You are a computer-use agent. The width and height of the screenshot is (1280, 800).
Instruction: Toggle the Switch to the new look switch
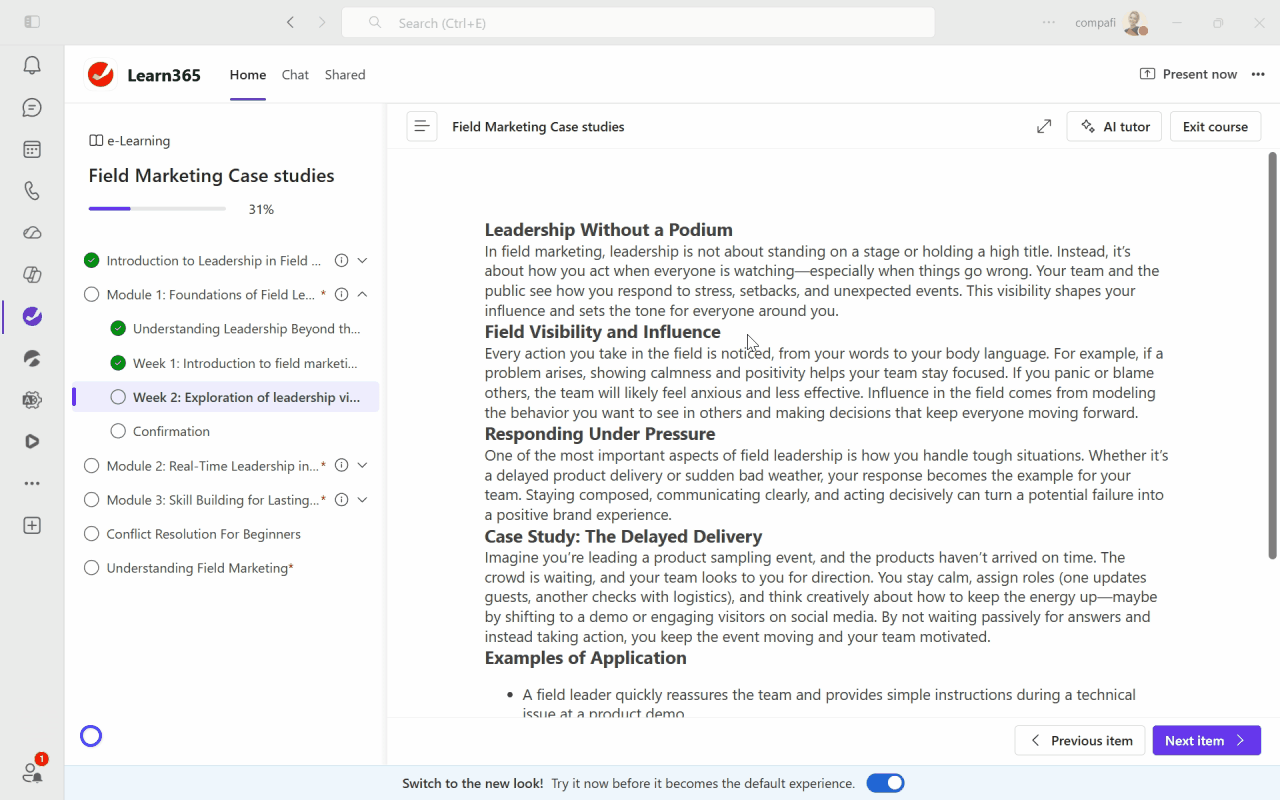885,783
